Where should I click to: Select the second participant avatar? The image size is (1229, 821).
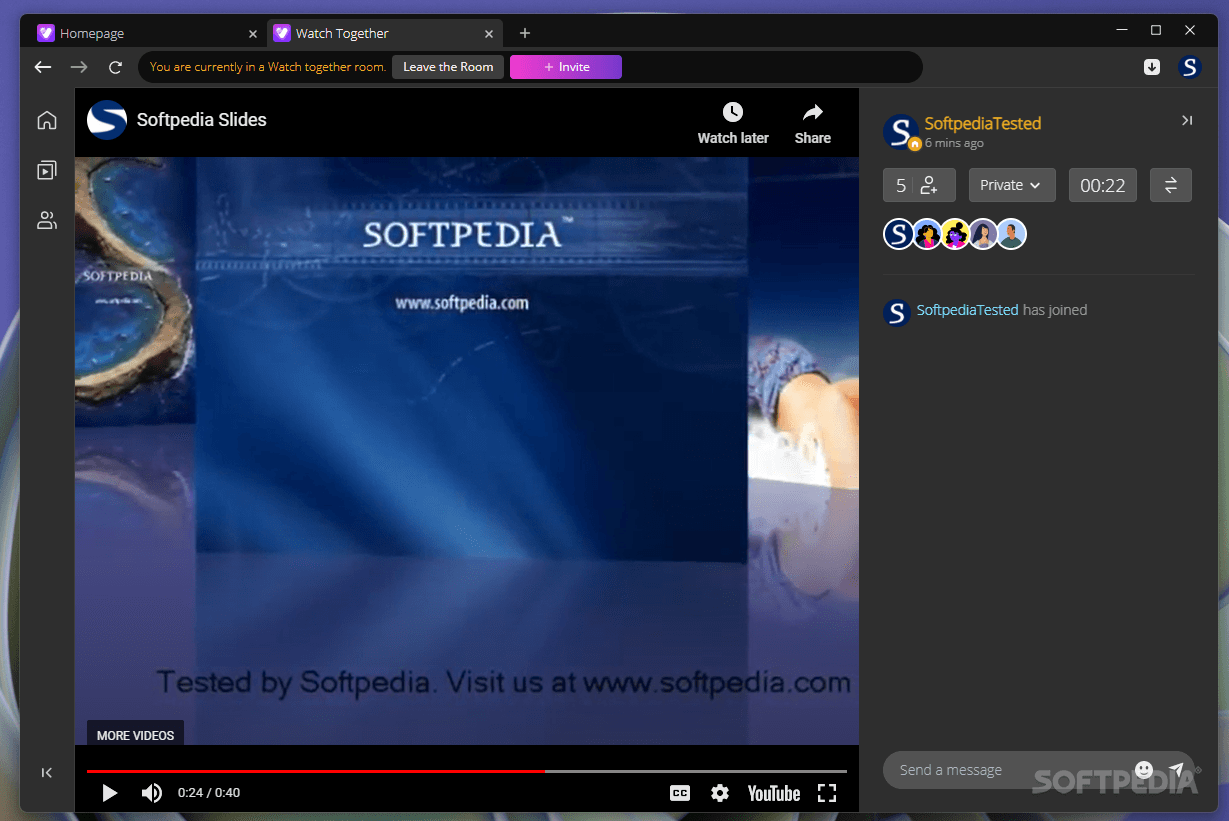pos(928,234)
